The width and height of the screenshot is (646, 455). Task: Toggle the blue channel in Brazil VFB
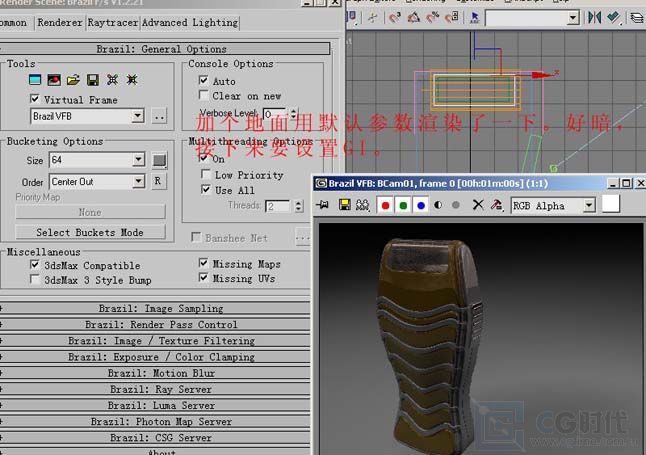click(x=421, y=205)
